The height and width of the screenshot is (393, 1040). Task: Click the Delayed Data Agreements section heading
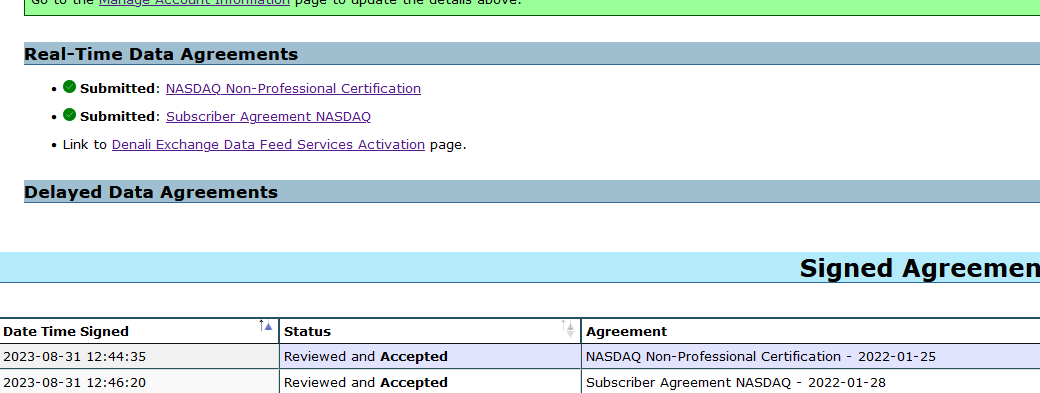(x=151, y=192)
